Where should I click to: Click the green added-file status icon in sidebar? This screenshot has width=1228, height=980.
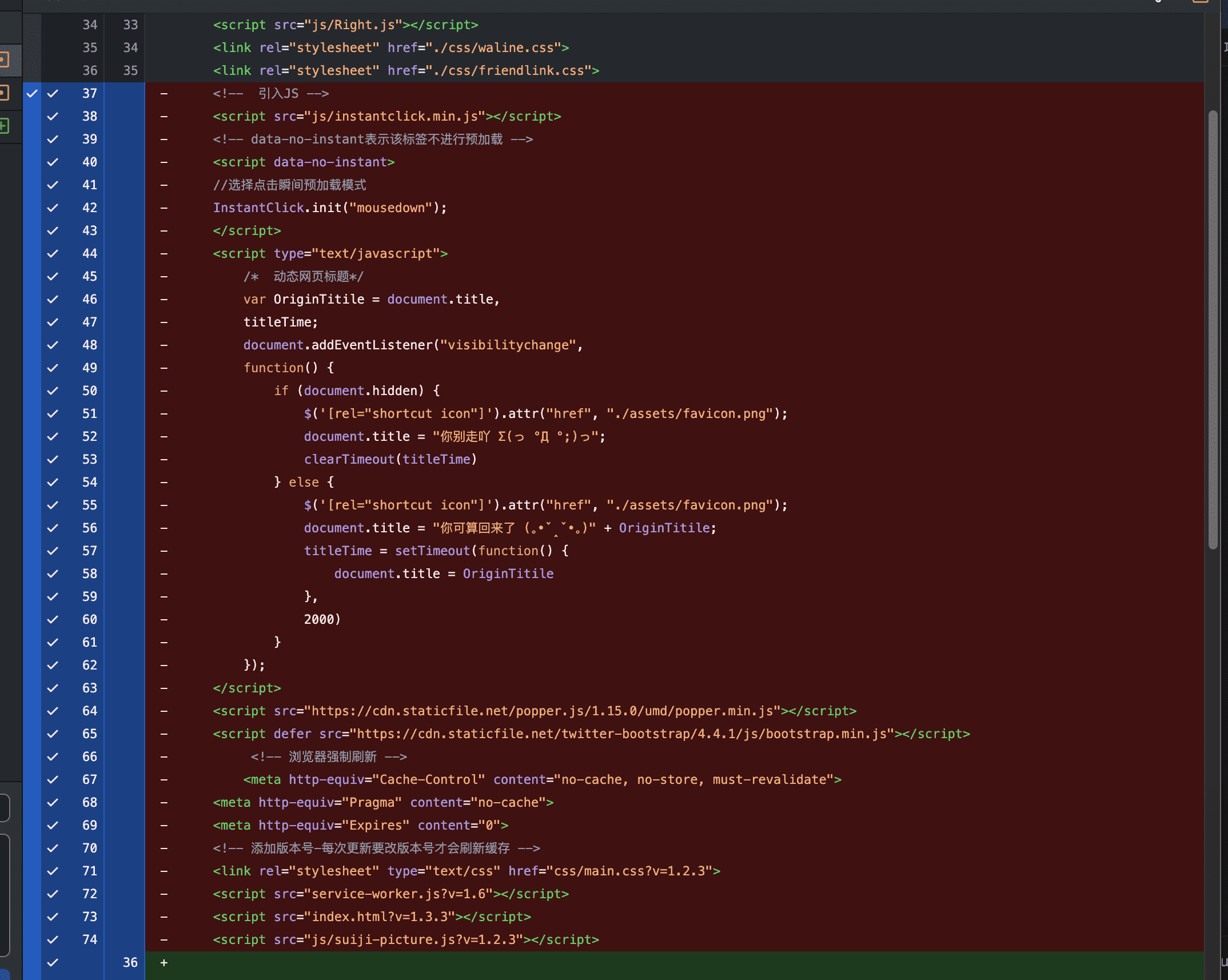3,126
